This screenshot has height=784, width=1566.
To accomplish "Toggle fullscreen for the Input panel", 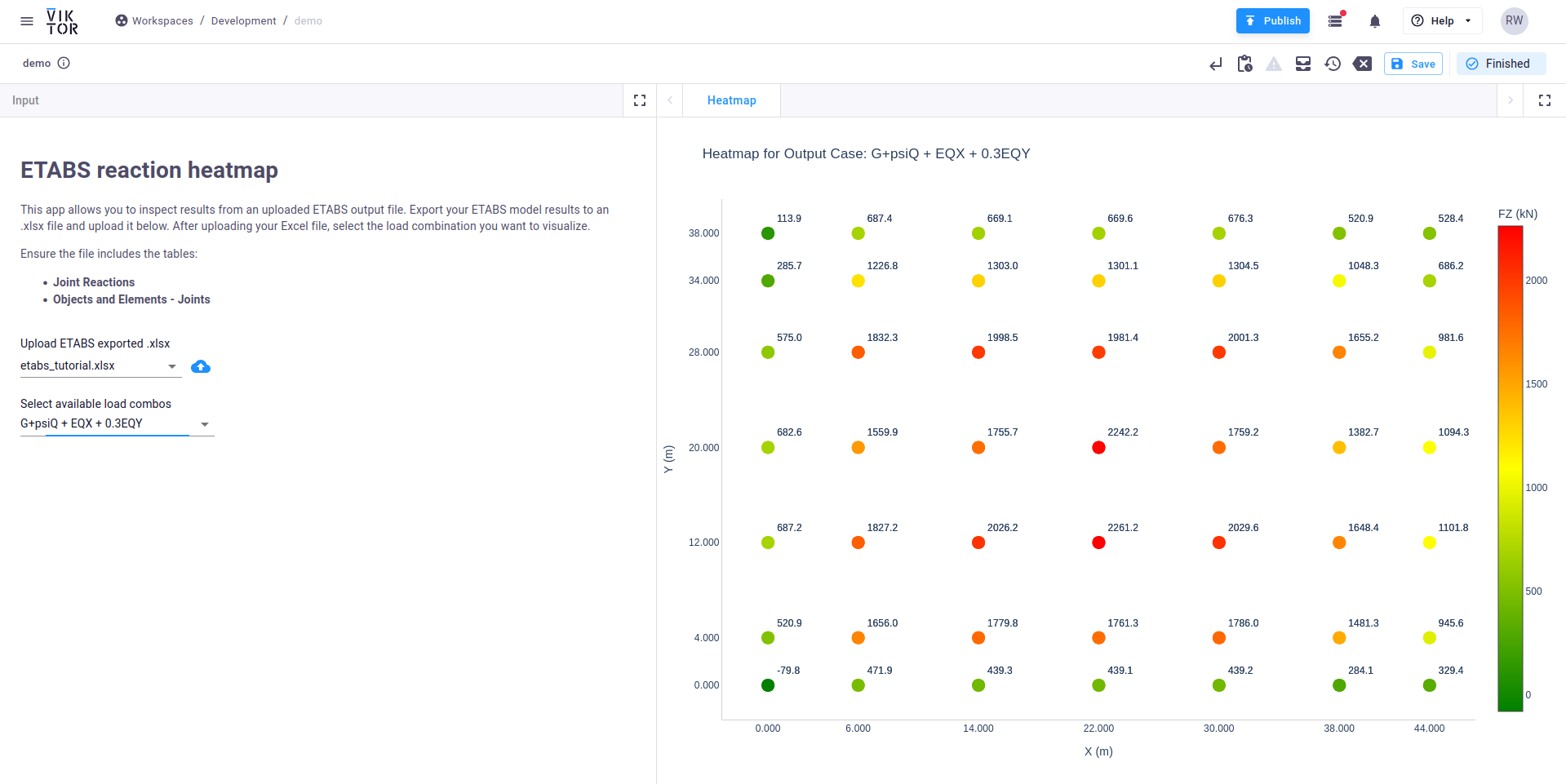I will (x=640, y=100).
